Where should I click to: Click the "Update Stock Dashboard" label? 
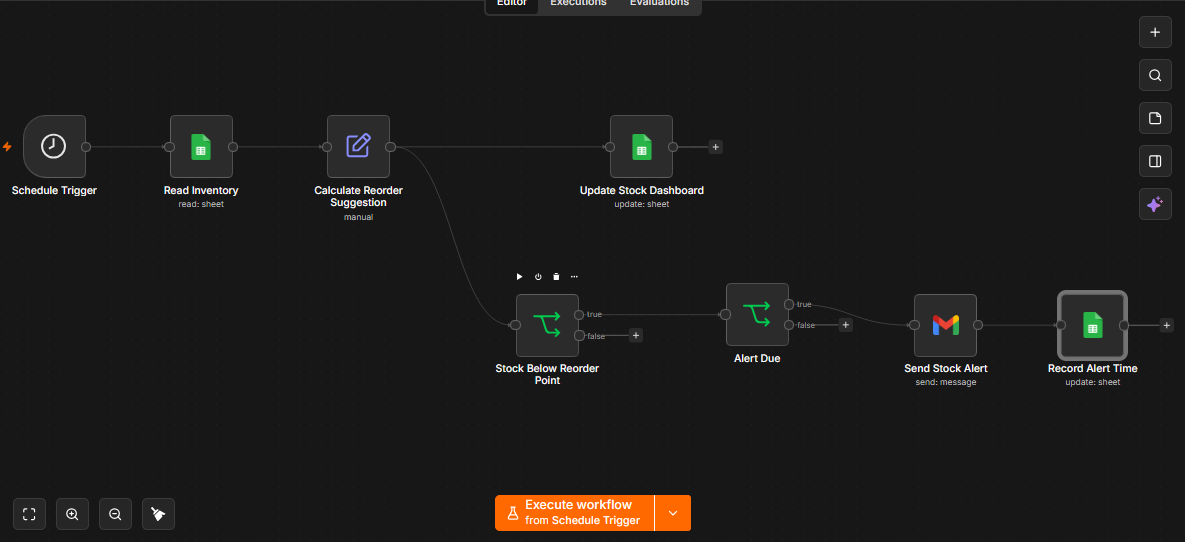pos(642,190)
